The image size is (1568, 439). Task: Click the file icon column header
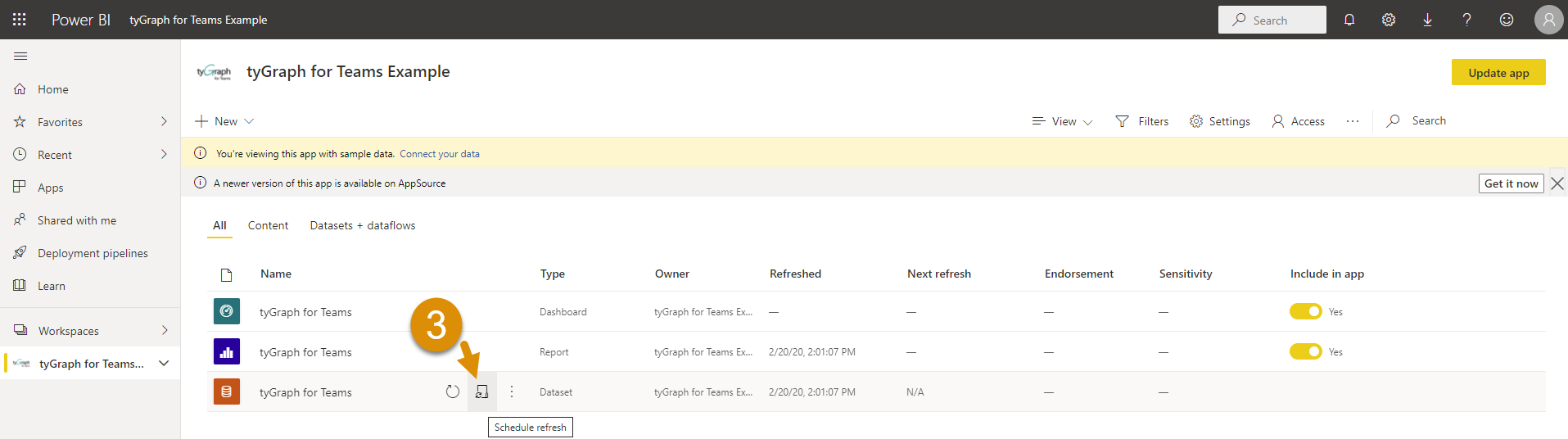coord(227,274)
